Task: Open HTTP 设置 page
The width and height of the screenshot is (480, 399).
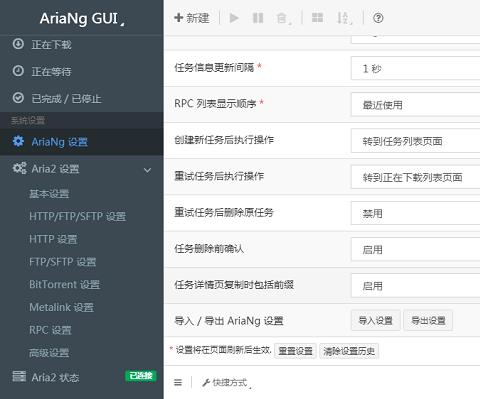Action: [x=53, y=239]
